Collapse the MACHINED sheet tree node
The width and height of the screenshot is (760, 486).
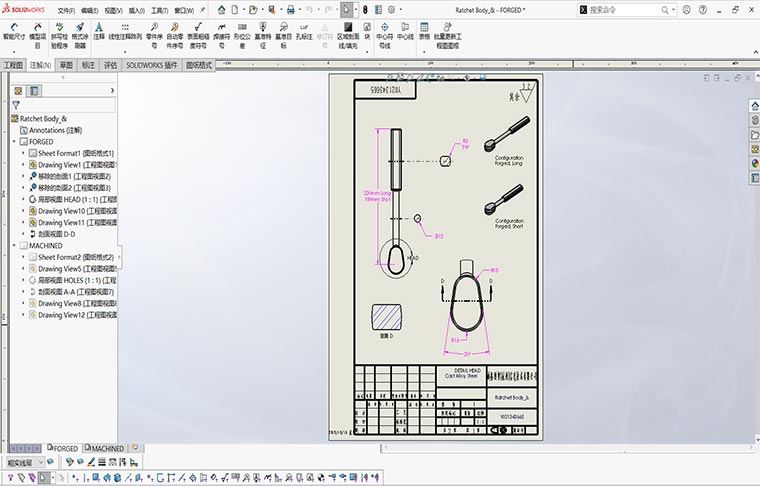pos(14,245)
